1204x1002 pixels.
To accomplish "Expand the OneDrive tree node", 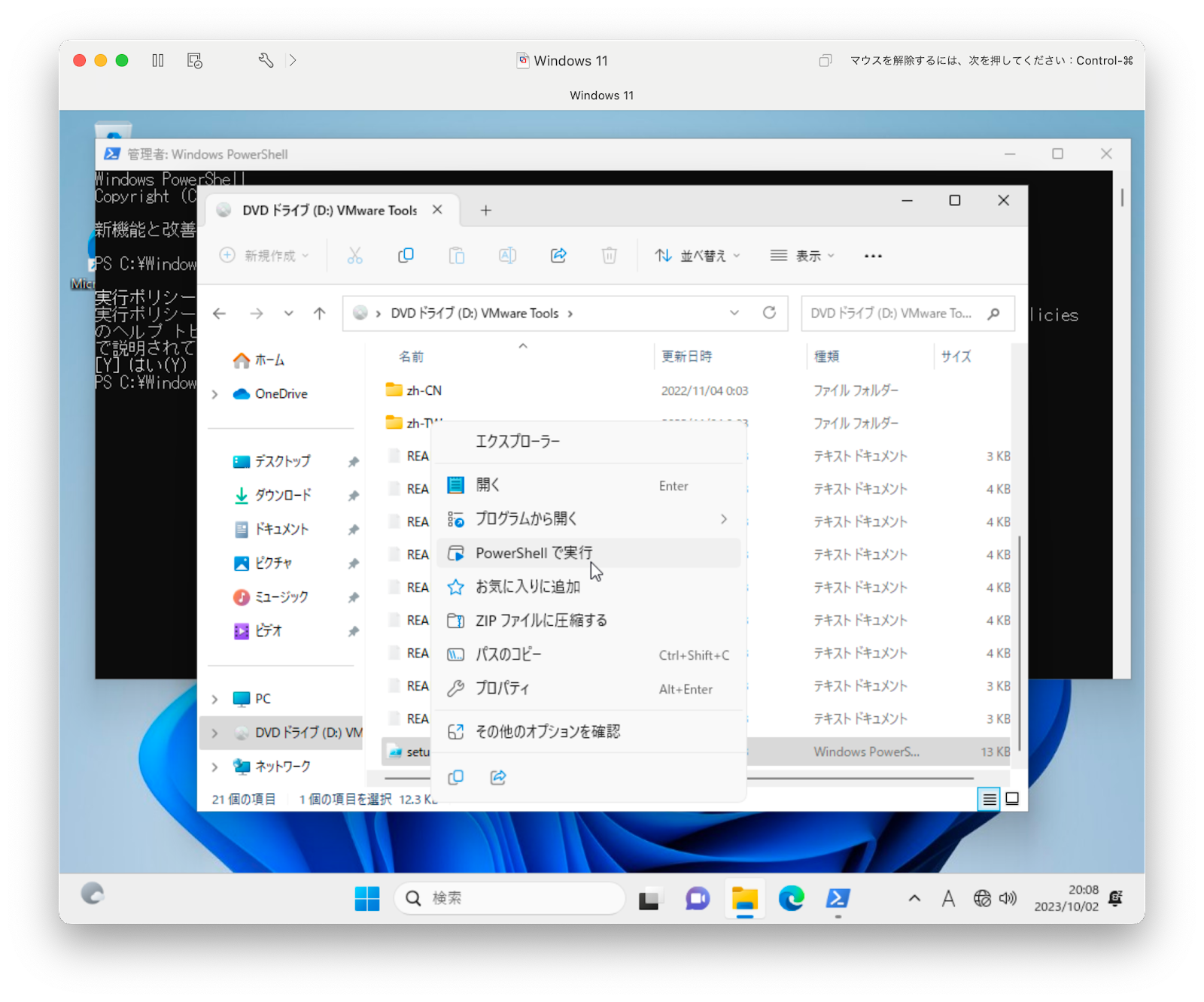I will coord(215,394).
